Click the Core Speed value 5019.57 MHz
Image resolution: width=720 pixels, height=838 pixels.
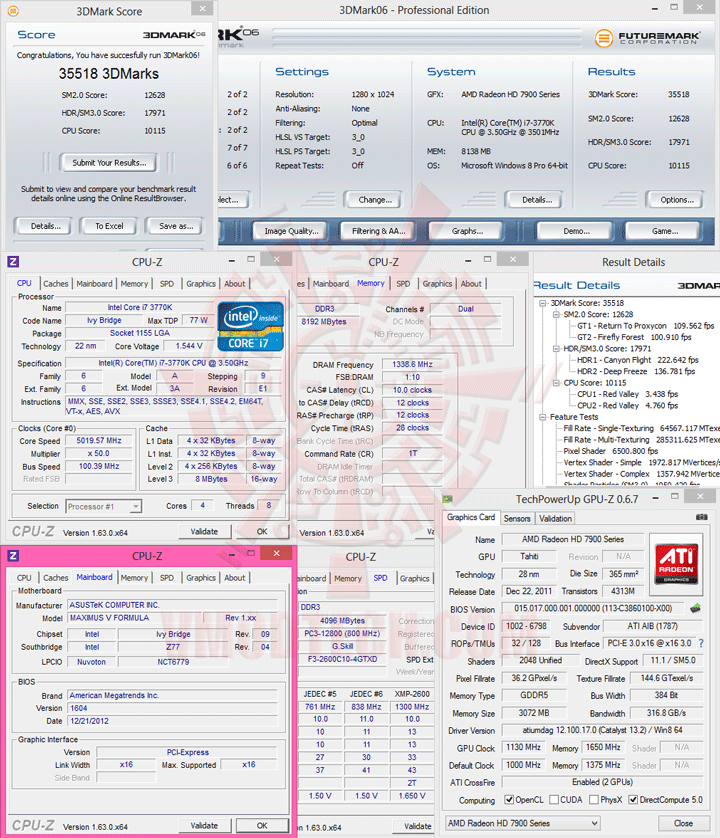[99, 440]
